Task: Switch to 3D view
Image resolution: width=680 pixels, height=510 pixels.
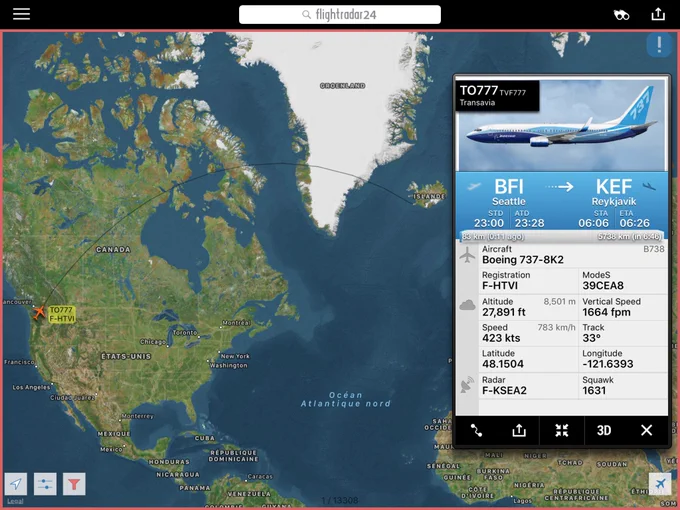Action: click(x=604, y=430)
